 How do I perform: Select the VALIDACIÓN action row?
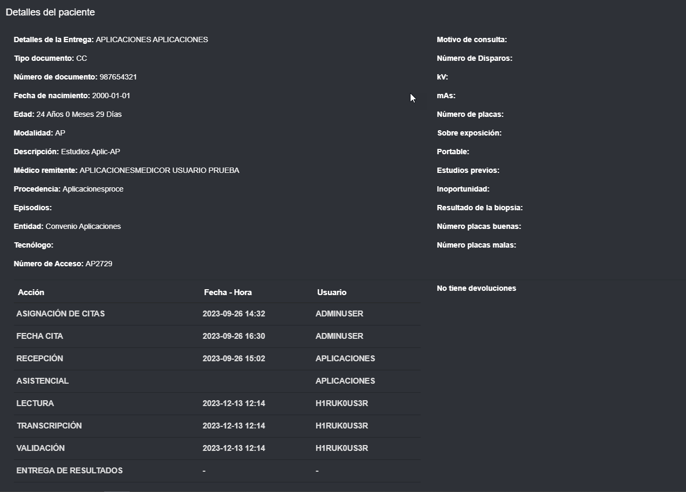pos(217,448)
